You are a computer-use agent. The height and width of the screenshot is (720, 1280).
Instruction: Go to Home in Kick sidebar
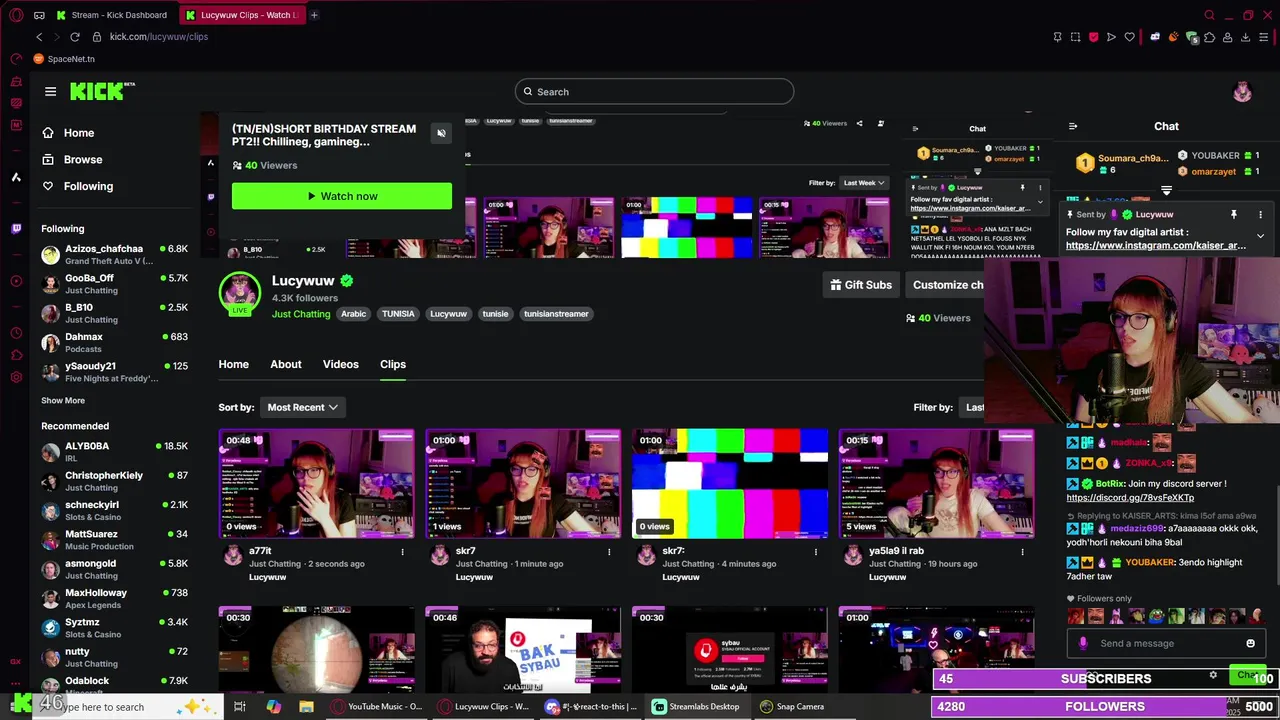coord(79,133)
